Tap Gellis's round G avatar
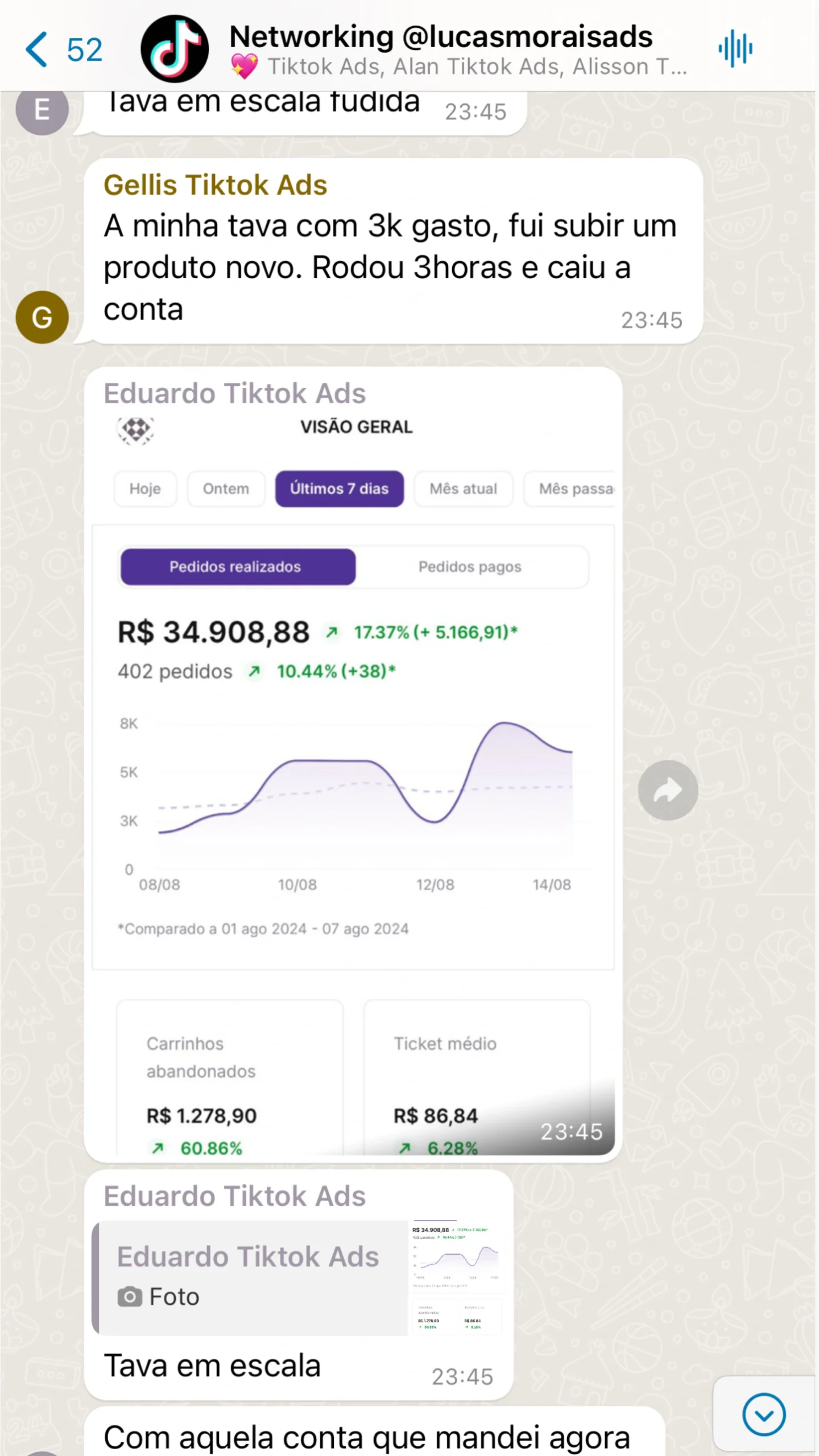The height and width of the screenshot is (1456, 819). (x=42, y=317)
